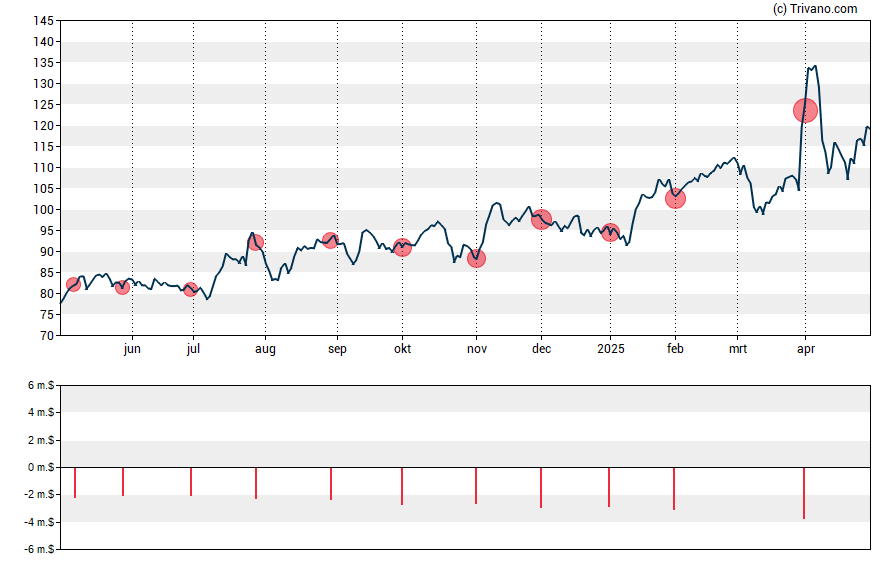Click the '0 m.$' volume axis label
888x565 pixels.
point(41,467)
